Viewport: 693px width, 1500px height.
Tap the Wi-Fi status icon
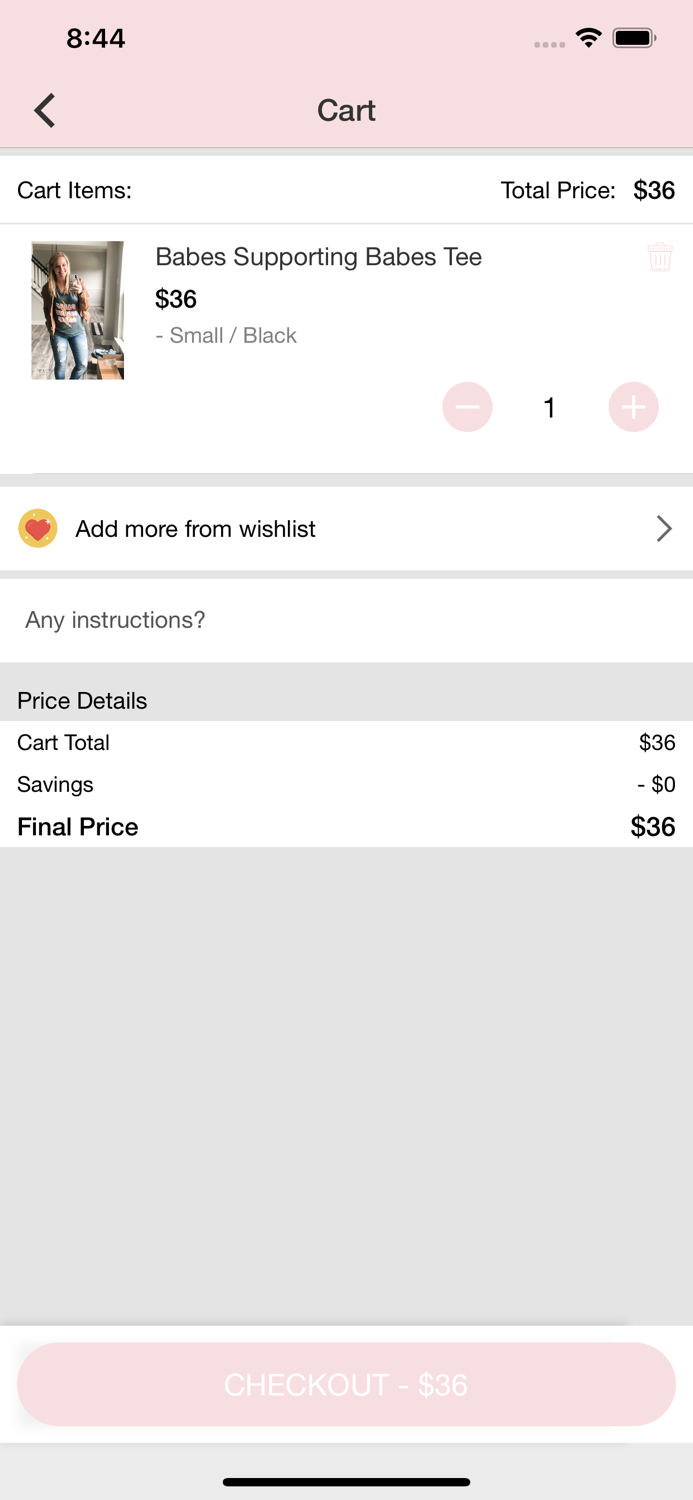[589, 38]
